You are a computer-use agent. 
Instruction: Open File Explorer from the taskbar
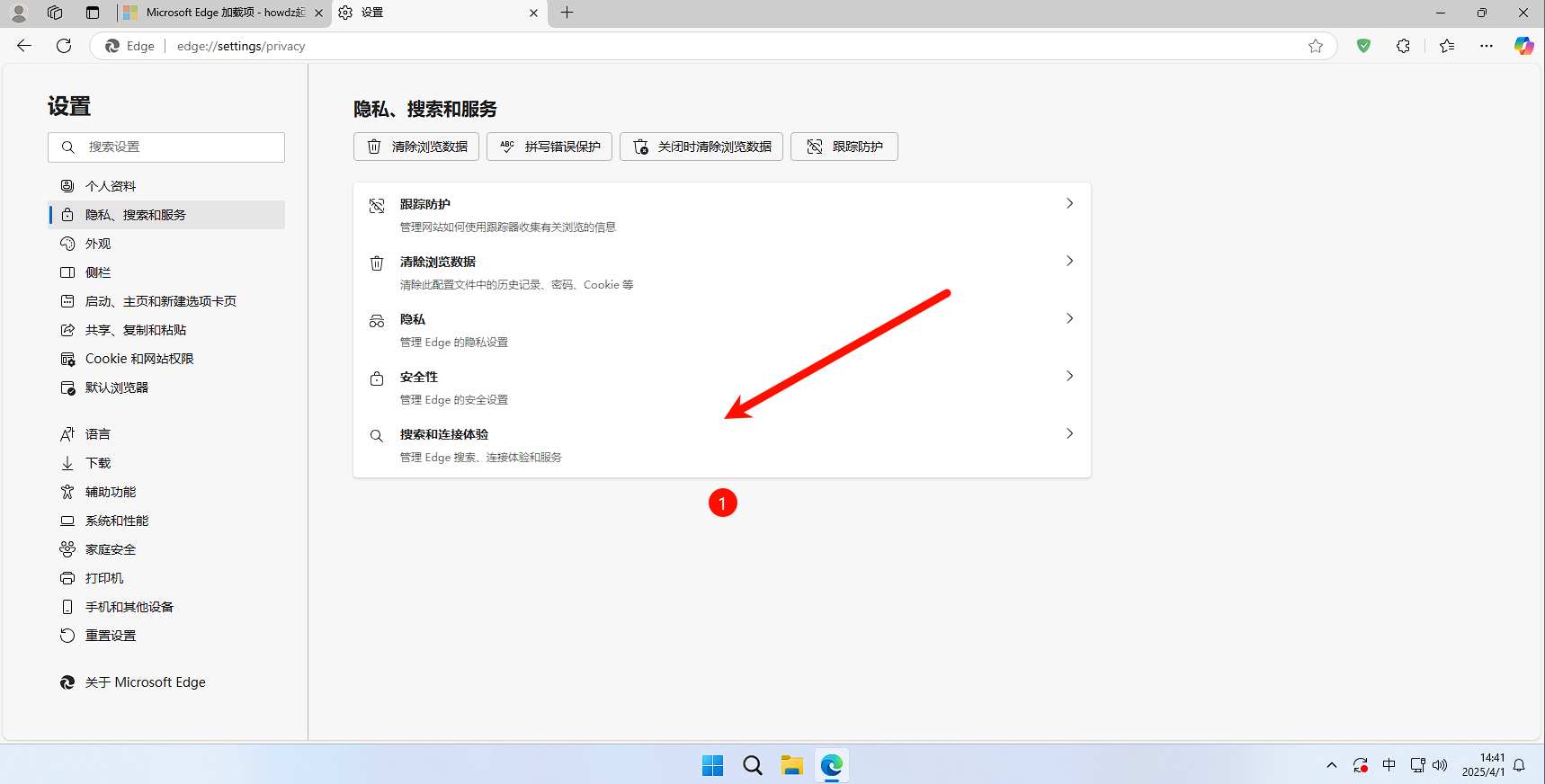click(792, 765)
